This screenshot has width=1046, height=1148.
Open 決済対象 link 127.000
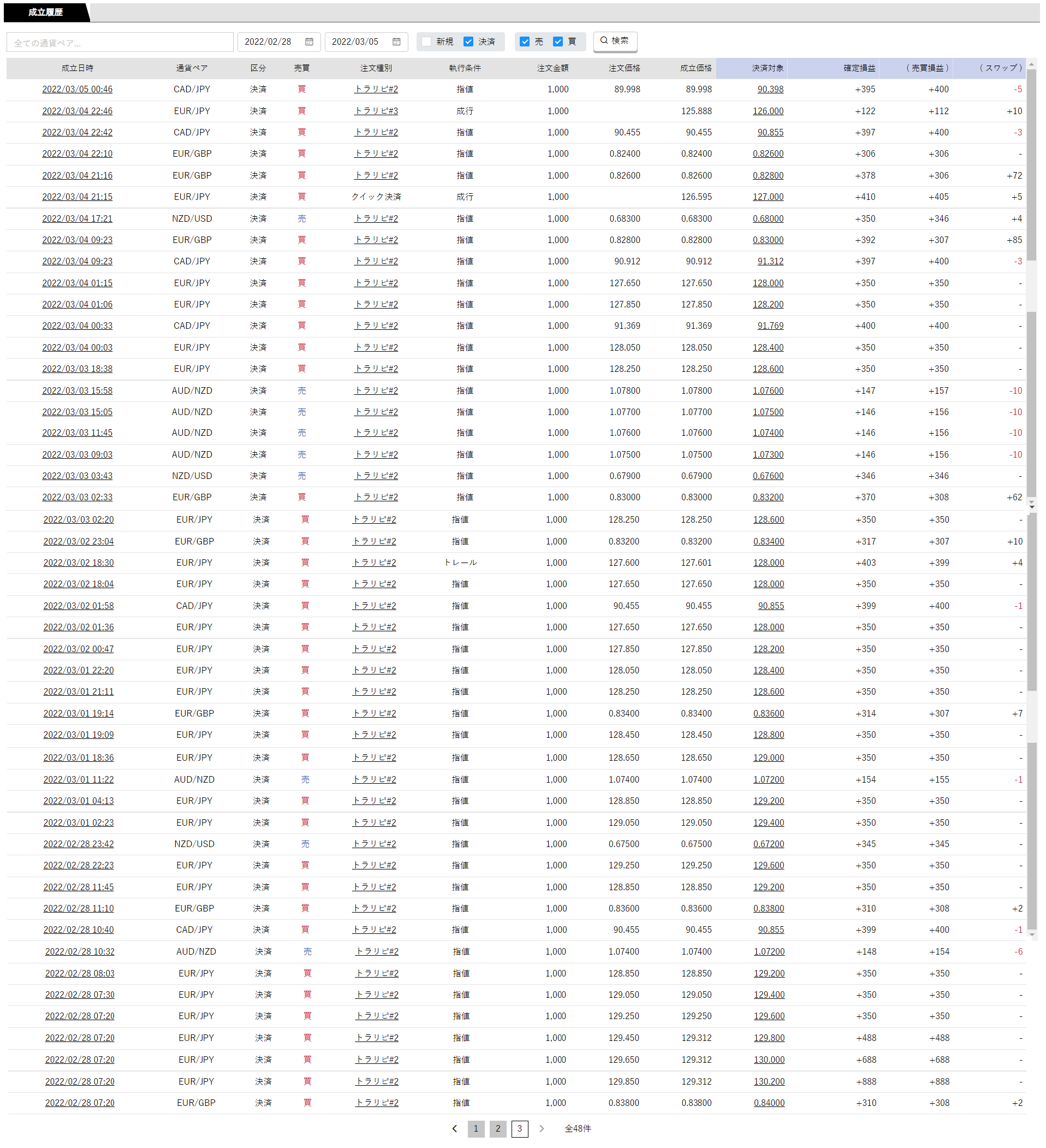coord(768,197)
